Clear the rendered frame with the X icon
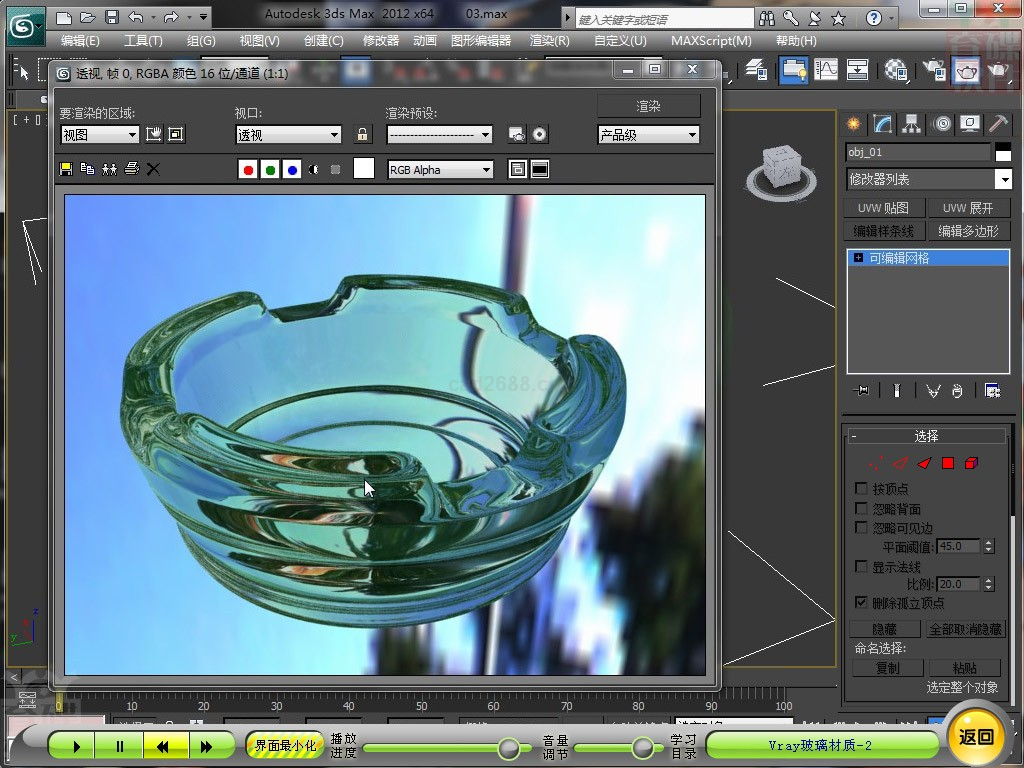1024x768 pixels. tap(153, 169)
